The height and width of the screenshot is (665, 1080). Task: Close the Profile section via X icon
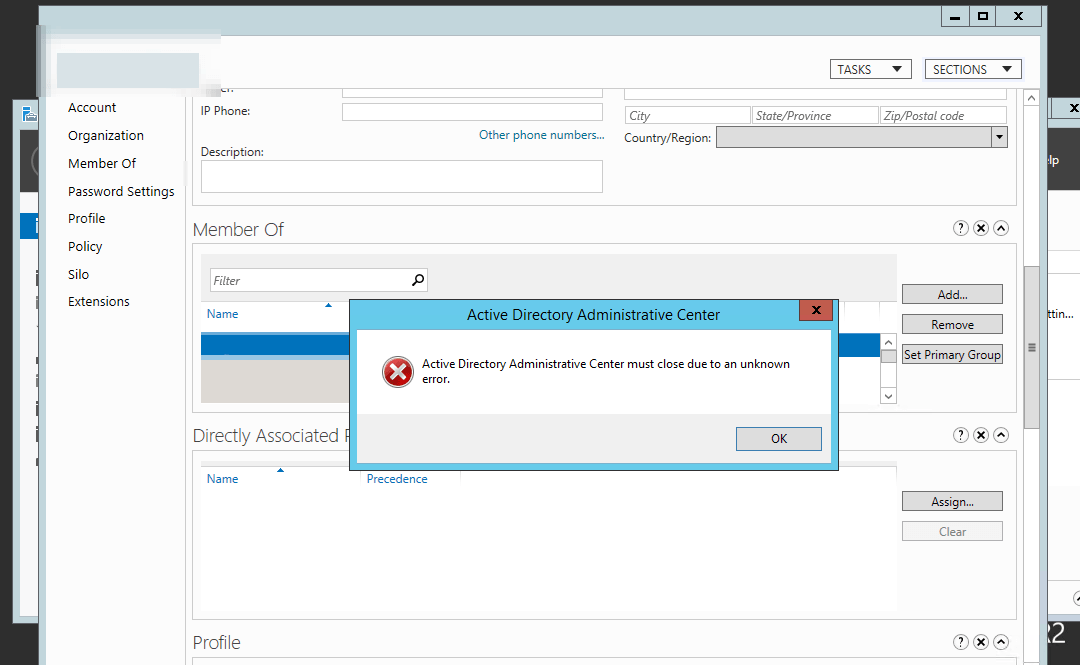[981, 642]
